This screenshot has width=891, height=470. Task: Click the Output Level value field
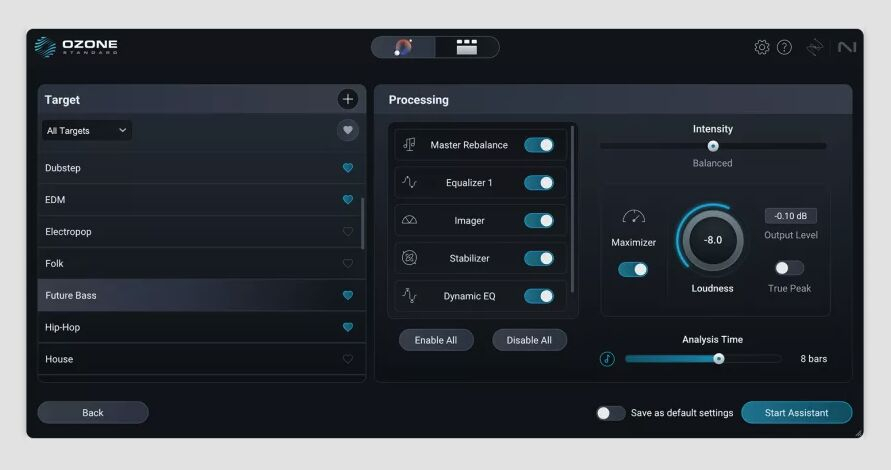[790, 216]
